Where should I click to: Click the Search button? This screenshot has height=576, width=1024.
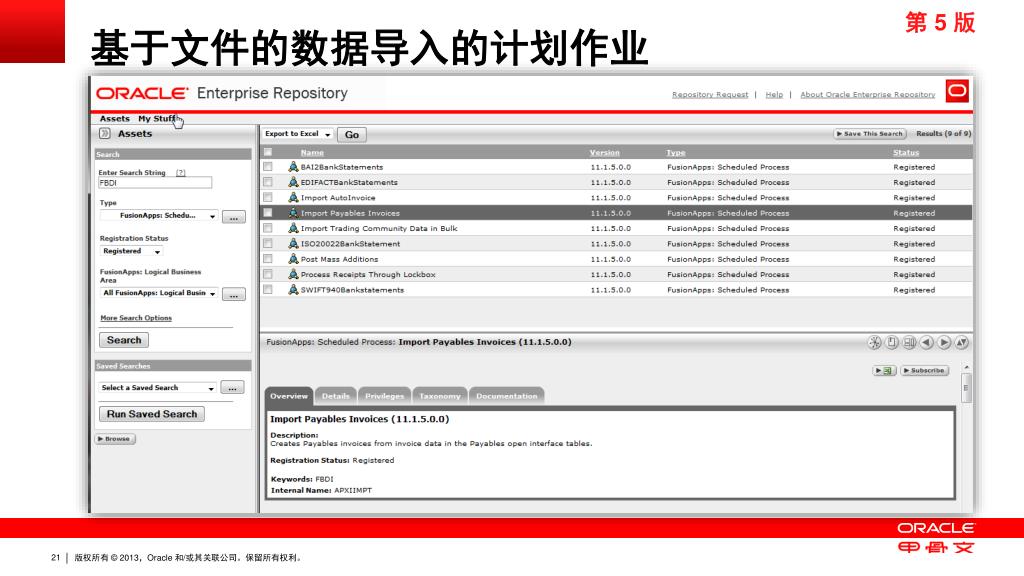pyautogui.click(x=124, y=340)
